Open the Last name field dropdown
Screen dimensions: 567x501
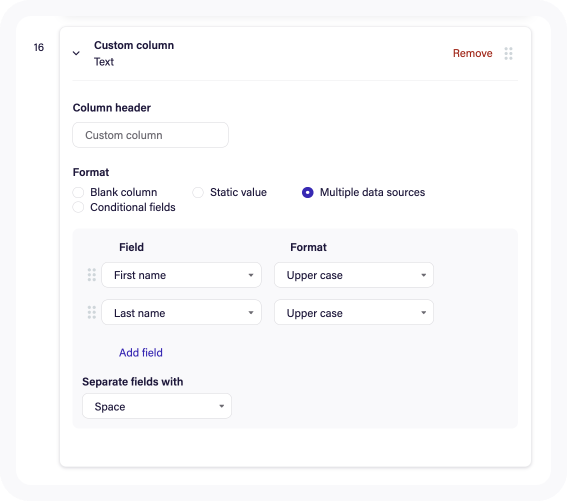(x=181, y=312)
